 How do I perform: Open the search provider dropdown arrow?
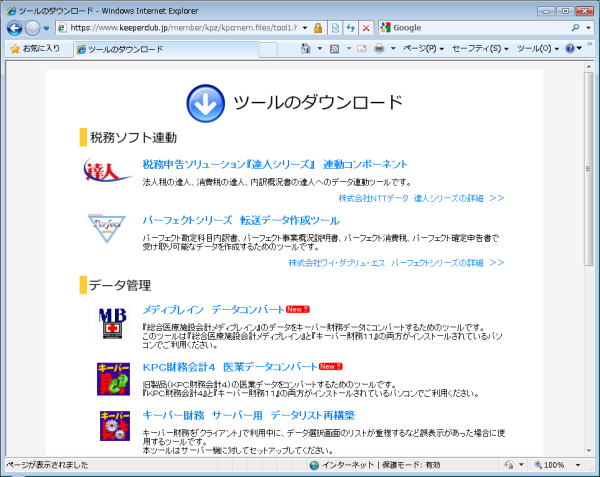(588, 28)
